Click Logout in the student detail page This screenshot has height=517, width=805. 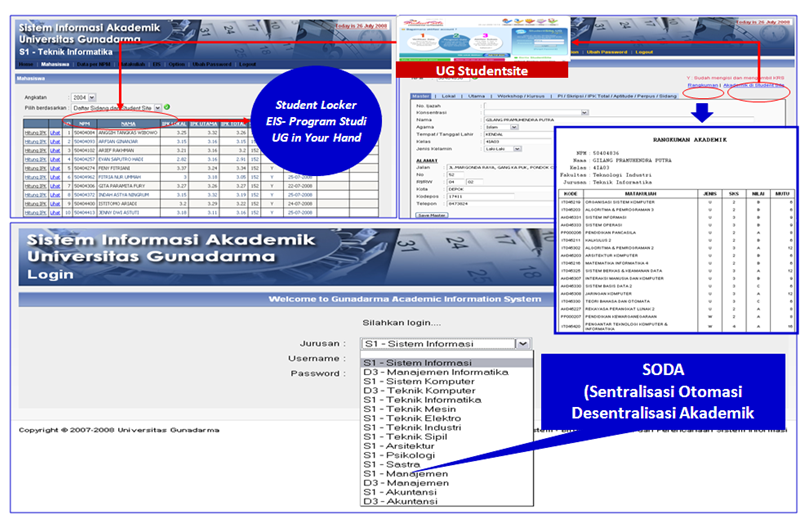pyautogui.click(x=644, y=52)
